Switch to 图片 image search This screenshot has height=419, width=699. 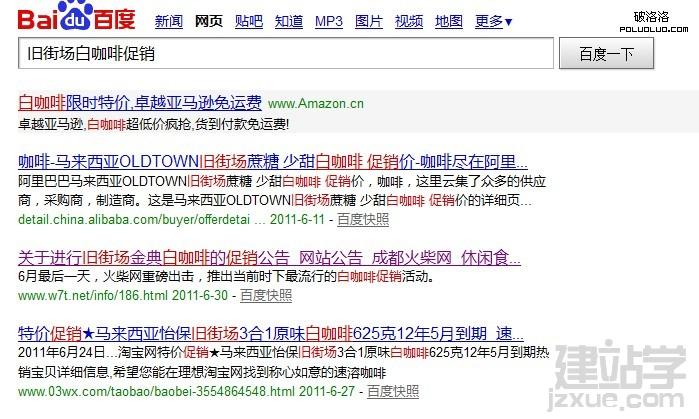[x=369, y=21]
